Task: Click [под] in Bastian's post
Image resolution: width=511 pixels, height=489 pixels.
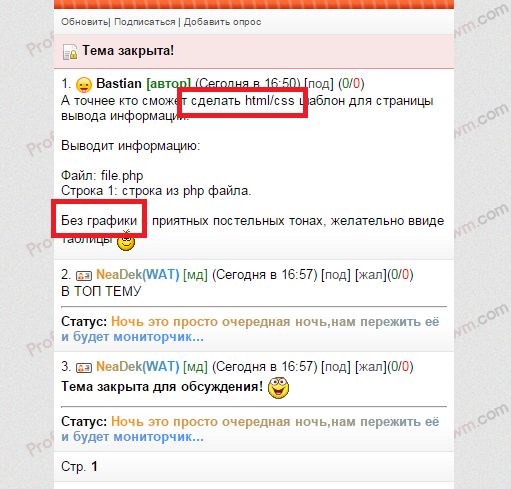Action: pyautogui.click(x=319, y=84)
